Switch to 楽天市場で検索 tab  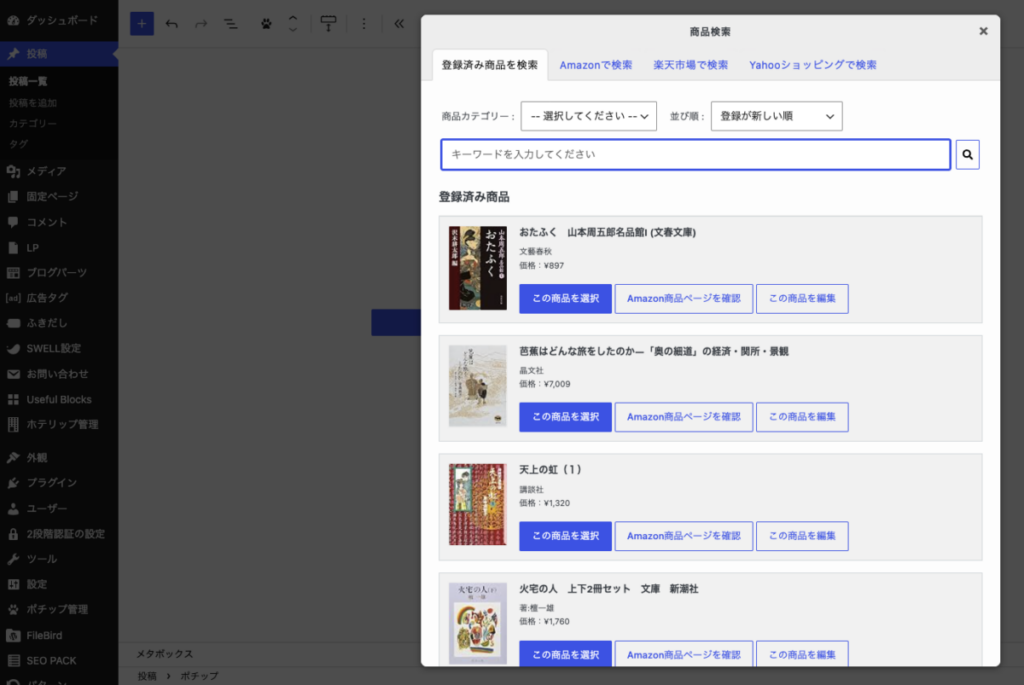(x=690, y=65)
